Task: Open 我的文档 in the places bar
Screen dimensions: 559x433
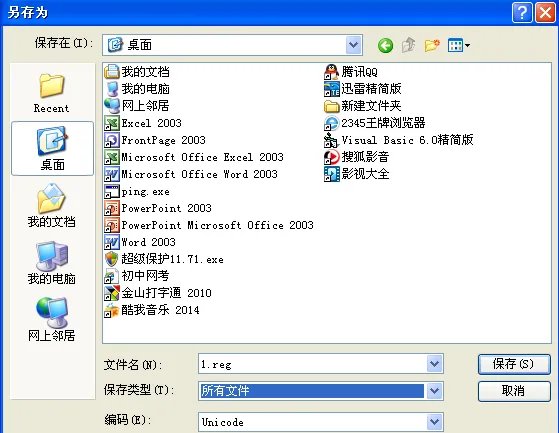Action: [x=52, y=206]
